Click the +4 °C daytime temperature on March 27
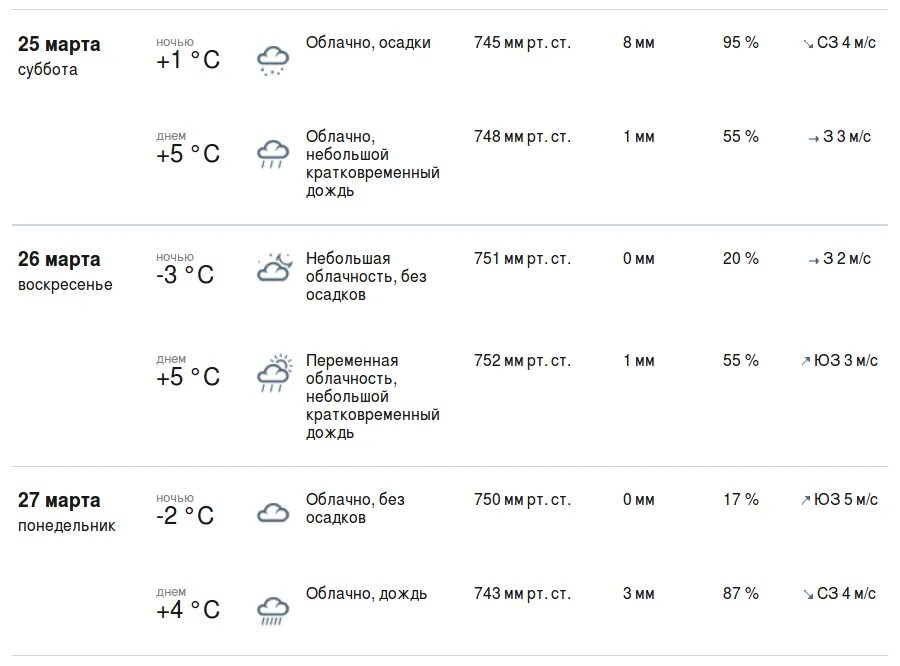Screen dimensions: 900x666 [x=188, y=610]
